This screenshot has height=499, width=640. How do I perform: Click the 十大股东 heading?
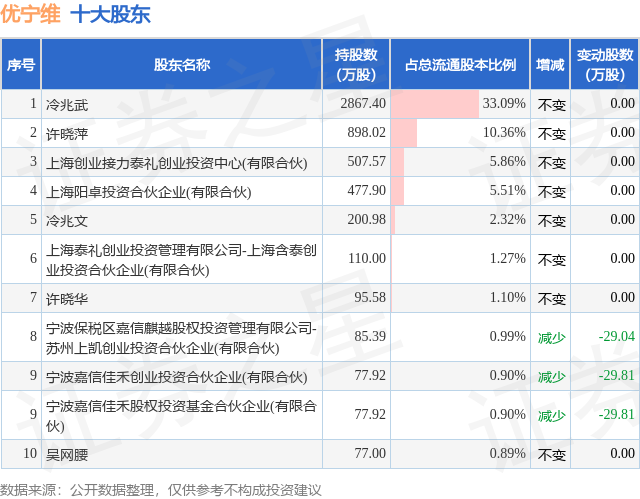coord(111,15)
